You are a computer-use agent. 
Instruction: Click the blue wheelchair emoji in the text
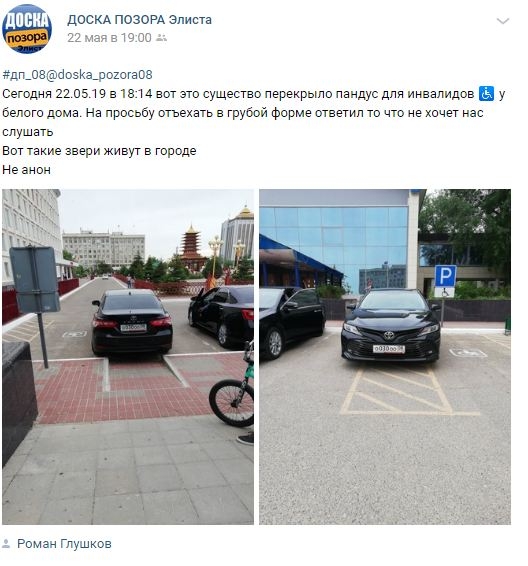pos(486,93)
